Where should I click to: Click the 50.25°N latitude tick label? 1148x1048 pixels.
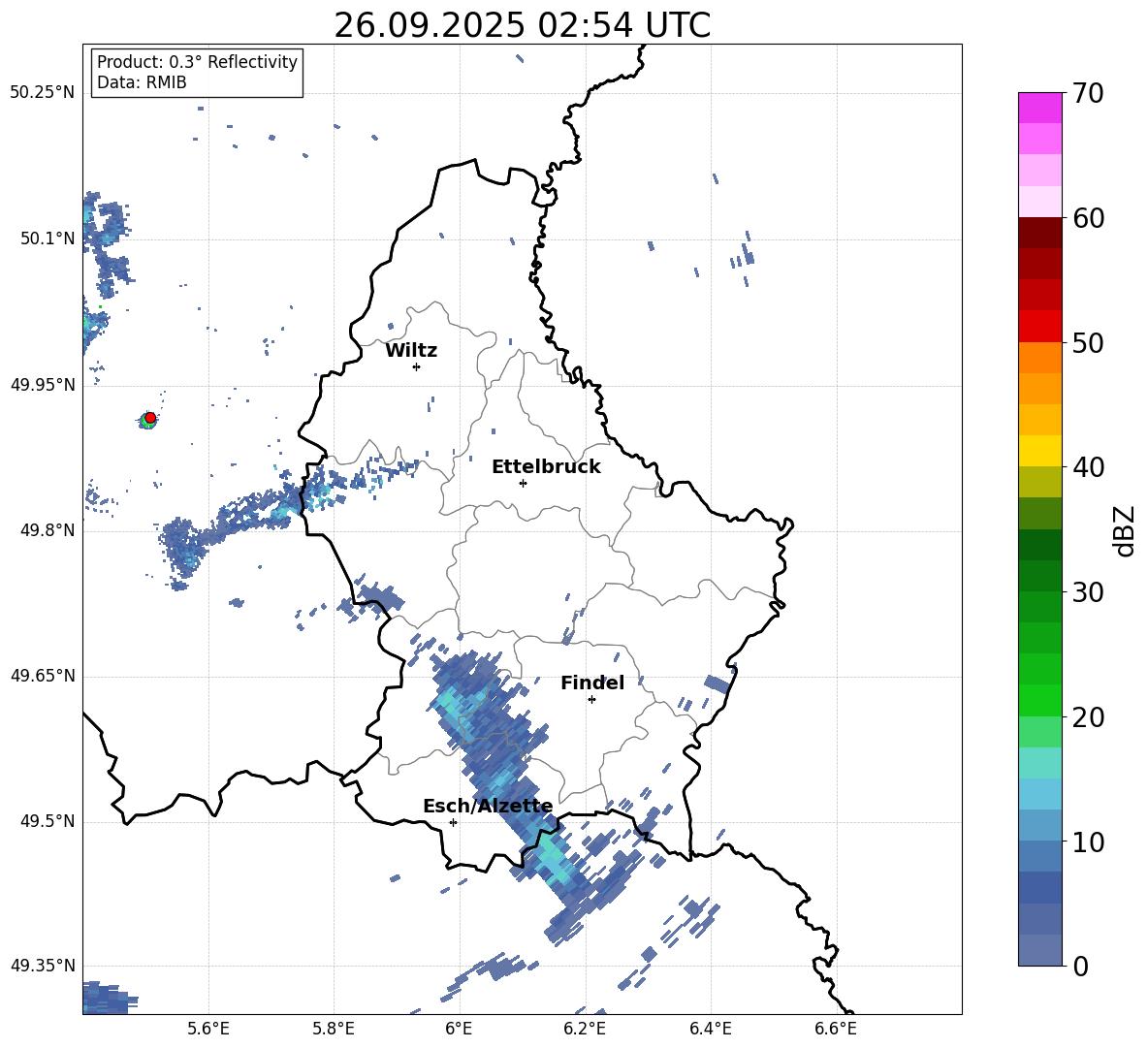point(43,92)
